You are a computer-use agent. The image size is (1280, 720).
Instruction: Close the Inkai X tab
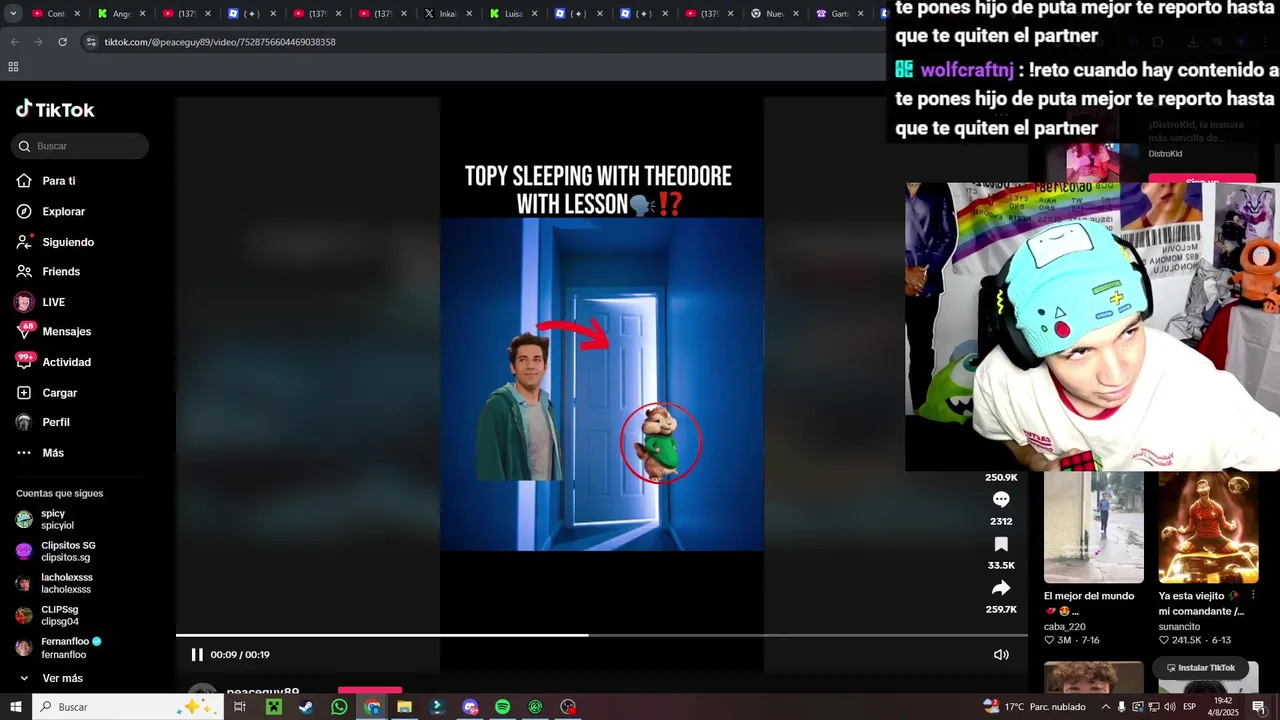469,14
